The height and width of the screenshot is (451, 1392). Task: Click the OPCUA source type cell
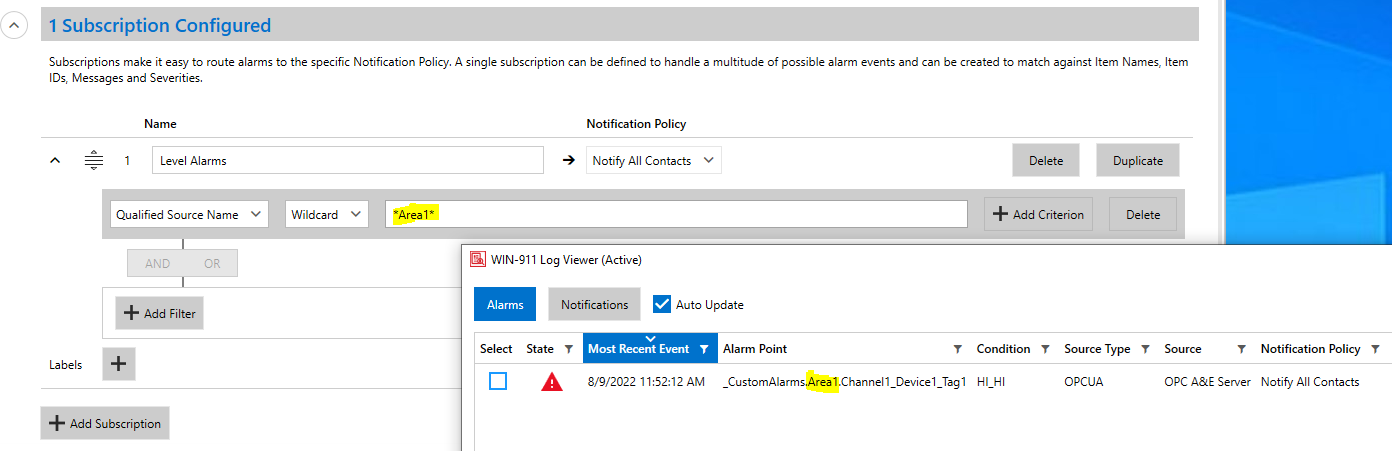1085,382
